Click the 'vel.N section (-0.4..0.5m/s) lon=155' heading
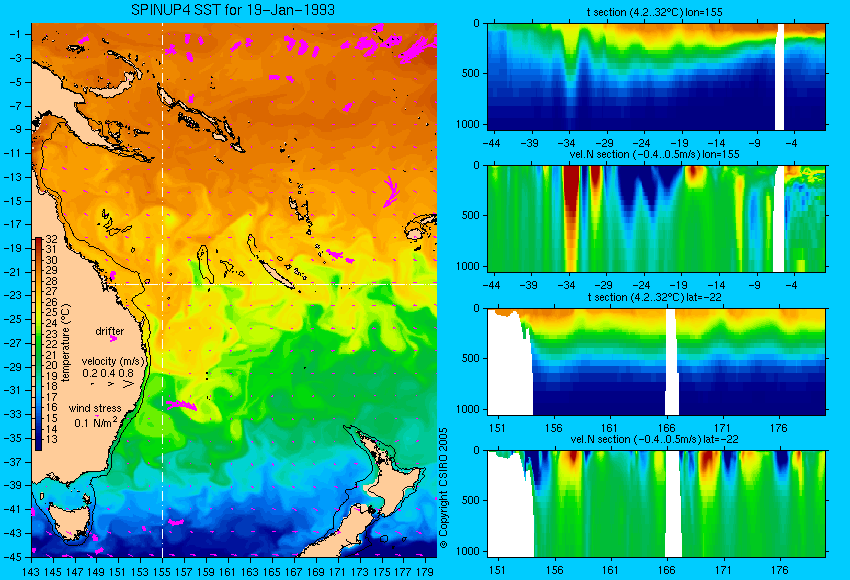Image resolution: width=850 pixels, height=580 pixels. click(x=654, y=154)
